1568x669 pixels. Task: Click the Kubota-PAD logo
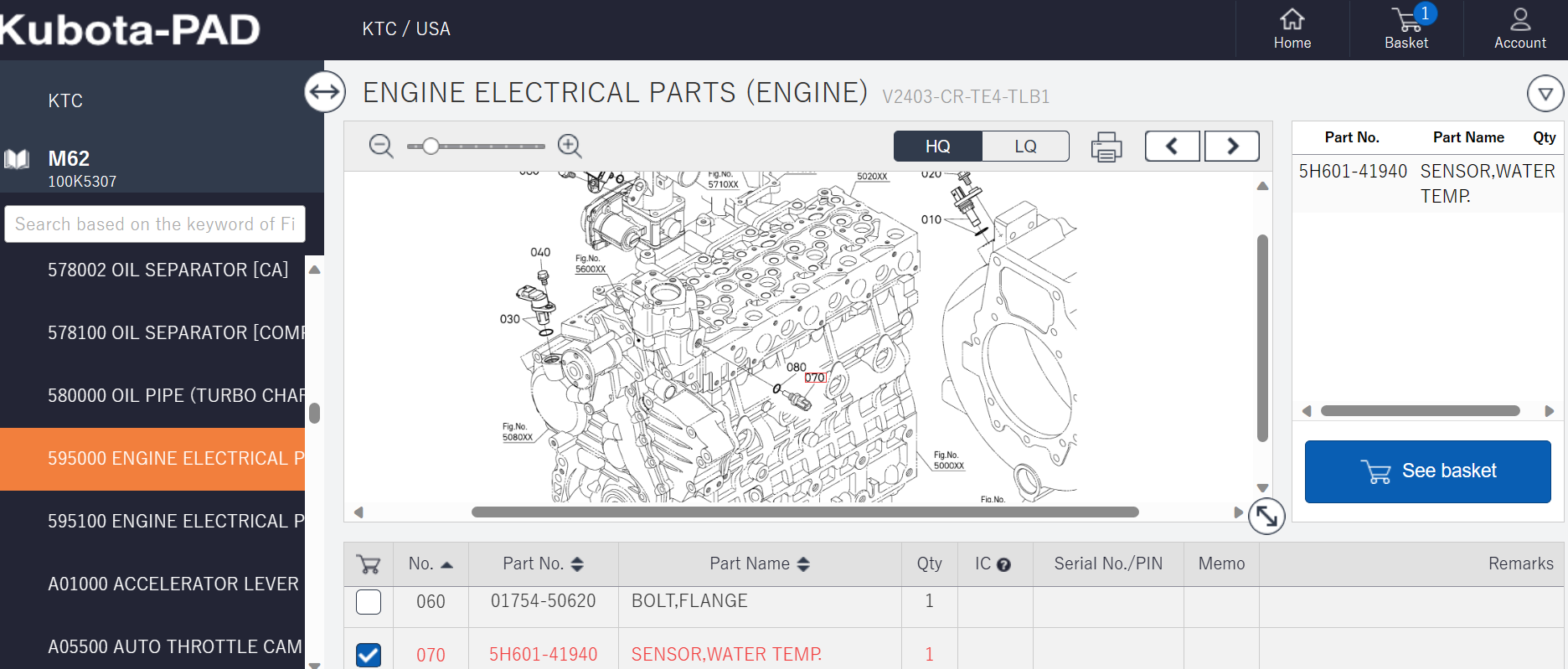coord(130,29)
